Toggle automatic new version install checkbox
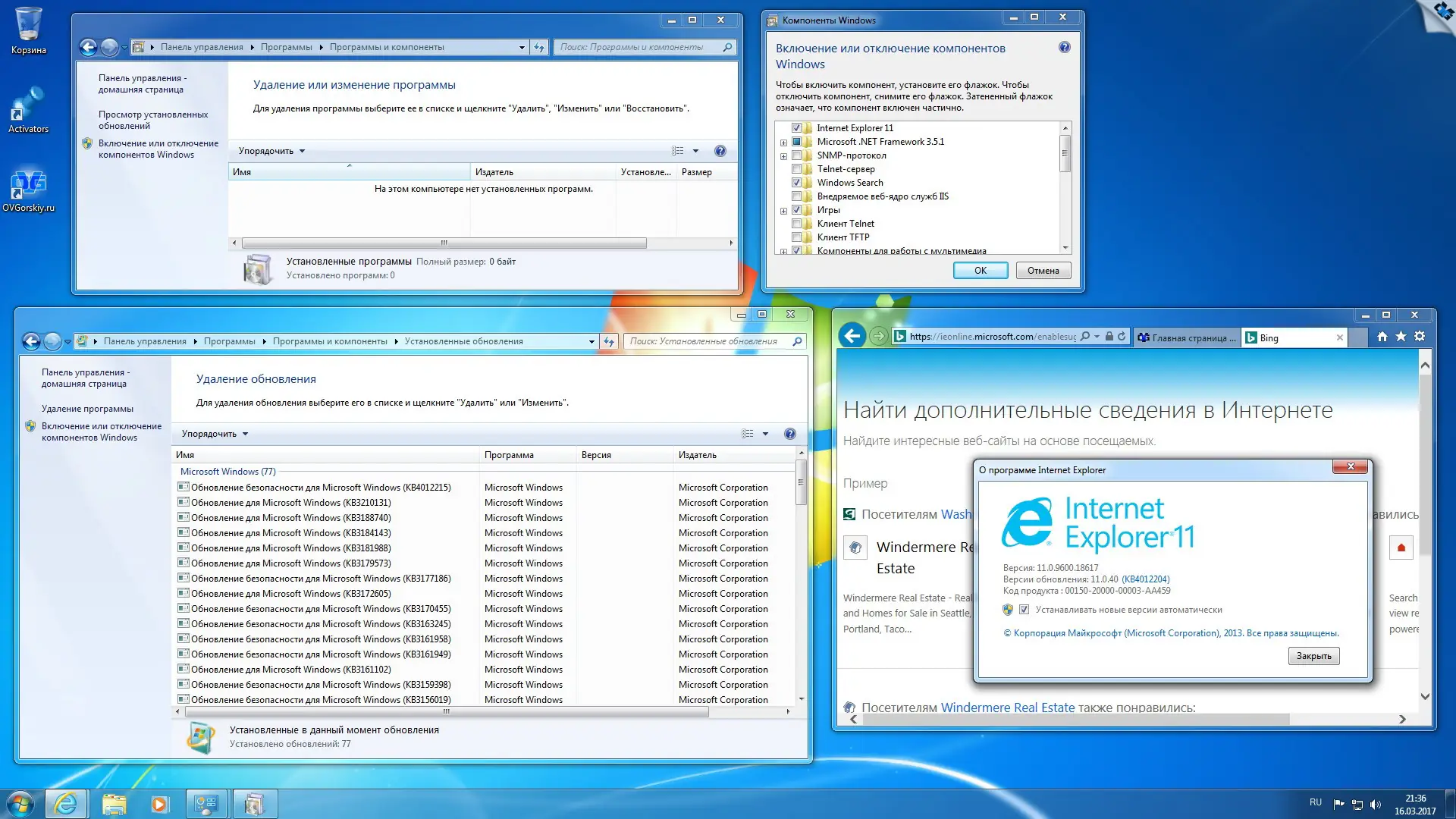 click(x=1024, y=610)
